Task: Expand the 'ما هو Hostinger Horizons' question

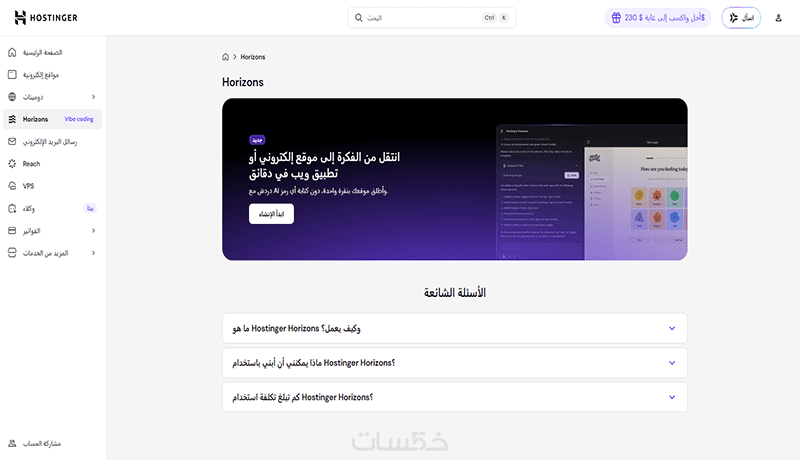Action: (455, 328)
